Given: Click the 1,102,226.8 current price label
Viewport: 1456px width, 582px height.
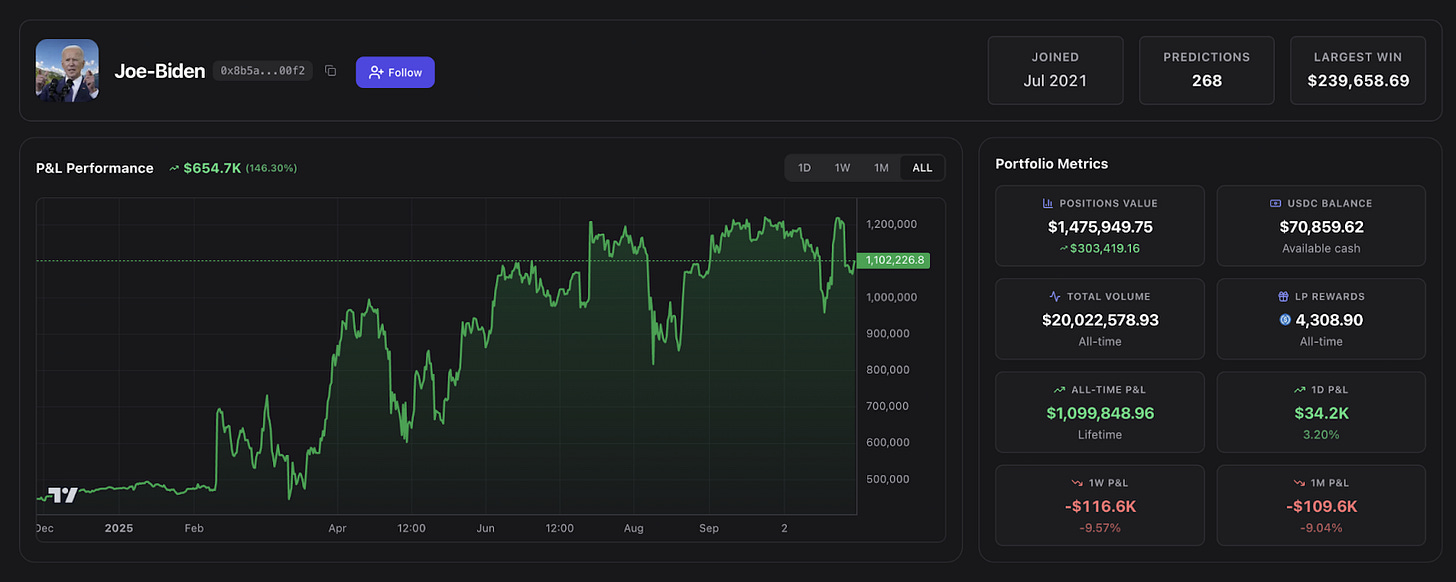Looking at the screenshot, I should [894, 260].
